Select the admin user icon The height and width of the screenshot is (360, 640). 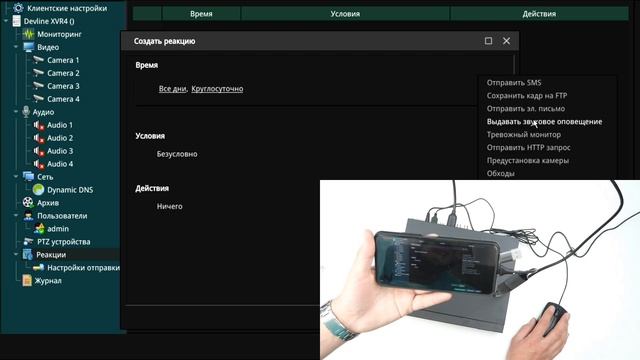(x=39, y=229)
